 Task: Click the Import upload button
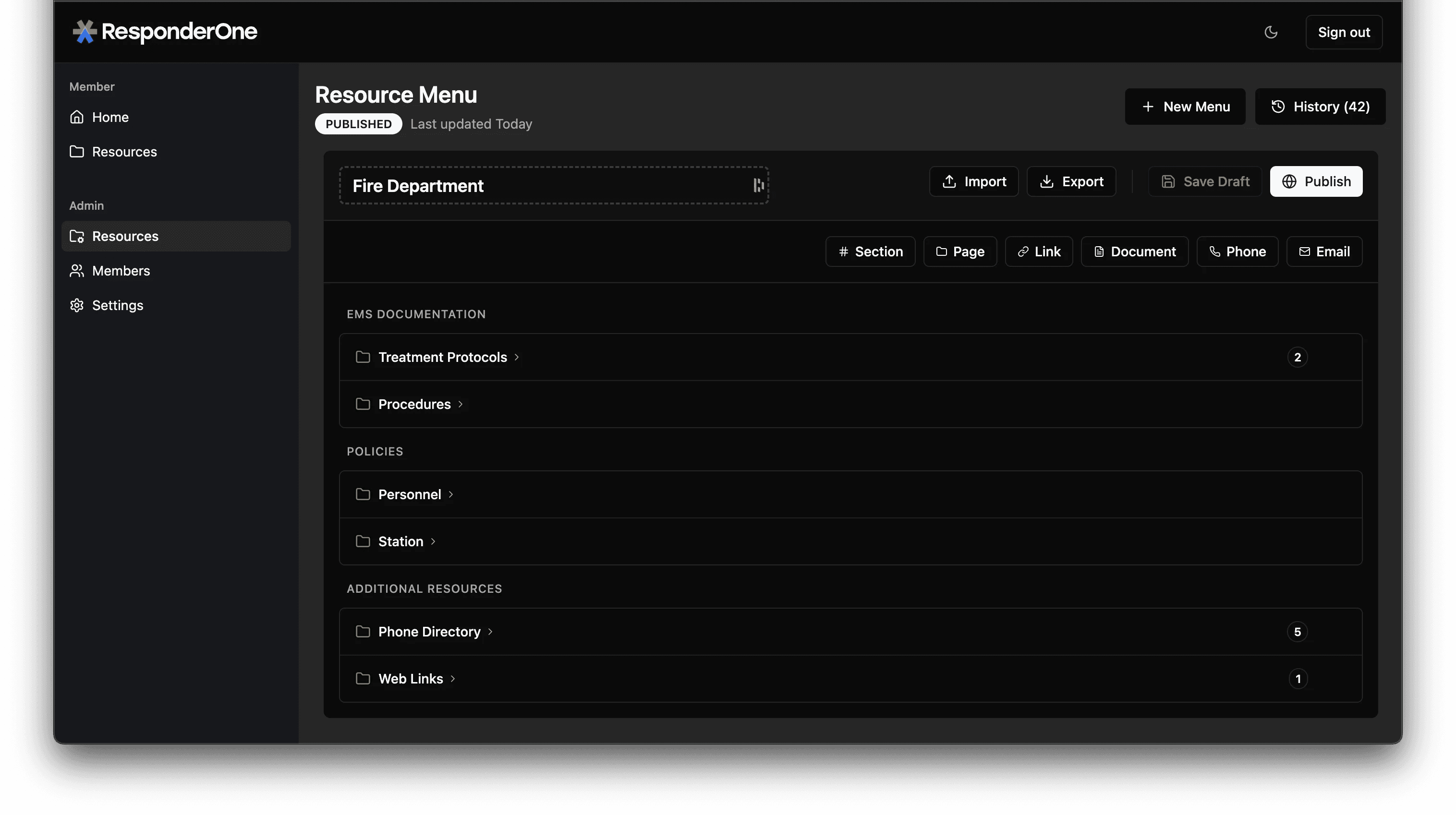[x=973, y=181]
